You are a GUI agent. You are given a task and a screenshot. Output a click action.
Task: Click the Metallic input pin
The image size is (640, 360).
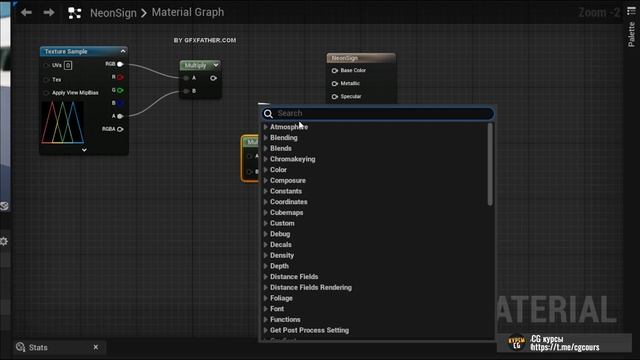click(335, 84)
